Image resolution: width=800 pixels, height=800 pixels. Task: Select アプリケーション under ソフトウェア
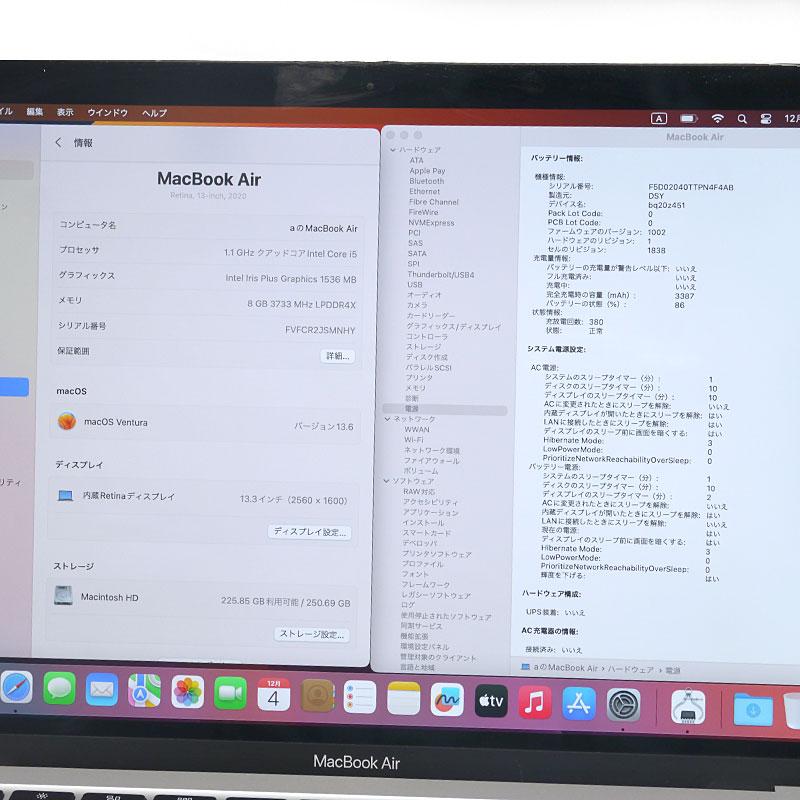pos(431,512)
